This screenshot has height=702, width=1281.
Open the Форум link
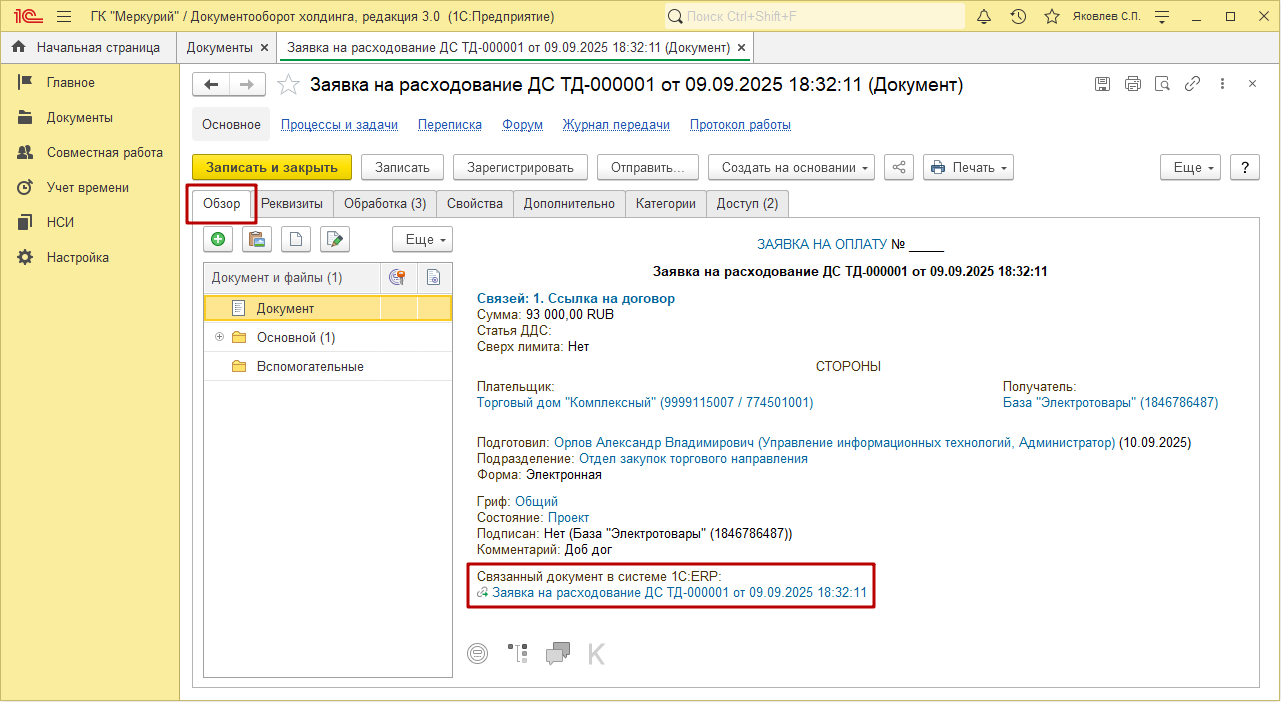coord(523,125)
